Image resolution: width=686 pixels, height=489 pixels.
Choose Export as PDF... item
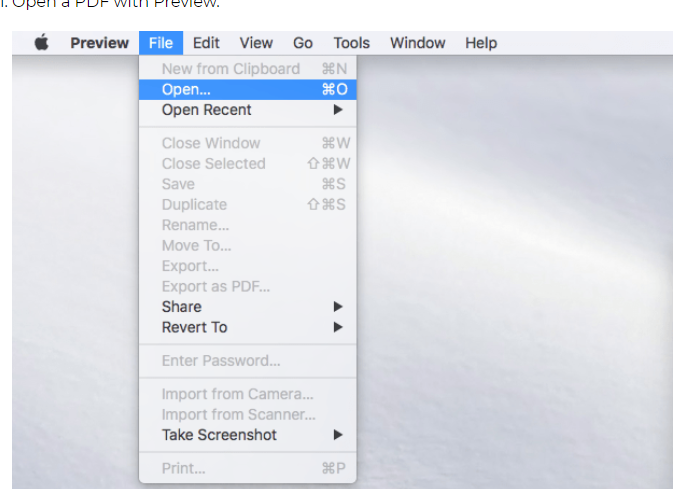click(x=248, y=286)
